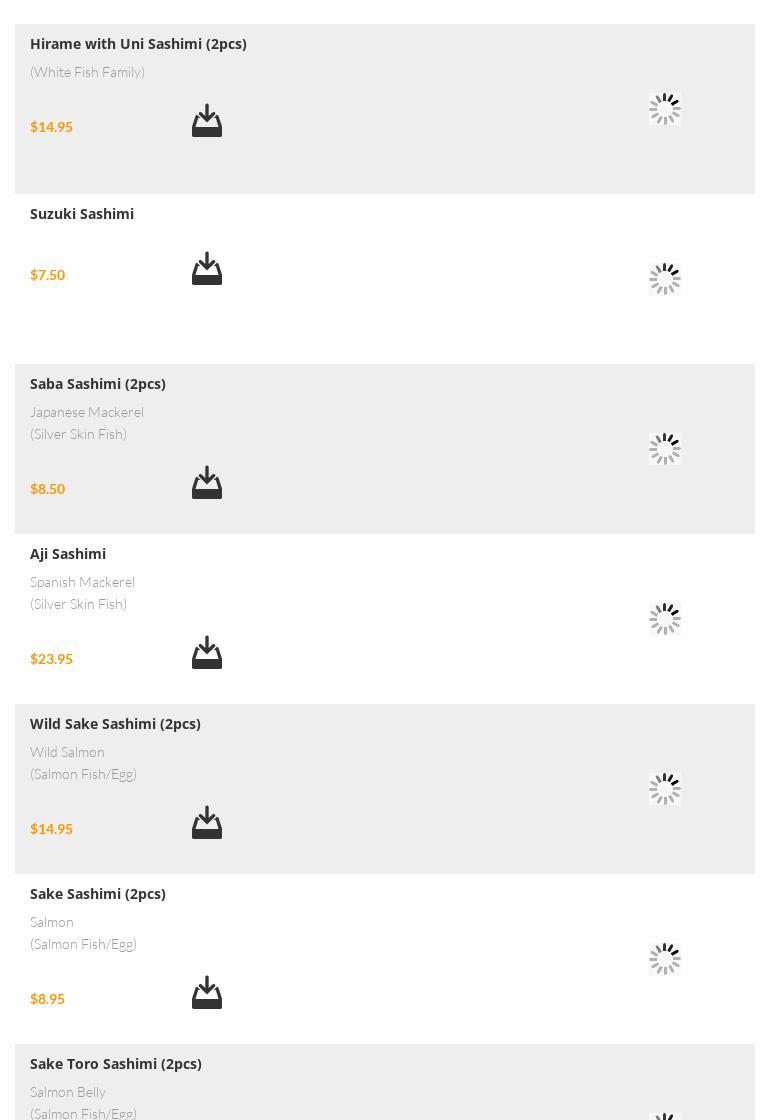
Task: Click the $23.95 price of Aji Sashimi
Action: click(51, 659)
